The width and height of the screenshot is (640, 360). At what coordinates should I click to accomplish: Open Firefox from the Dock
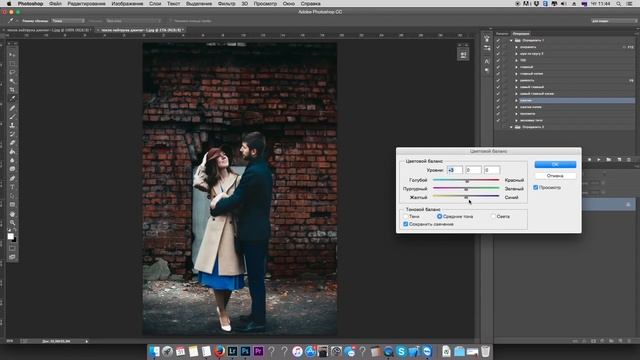[x=219, y=351]
